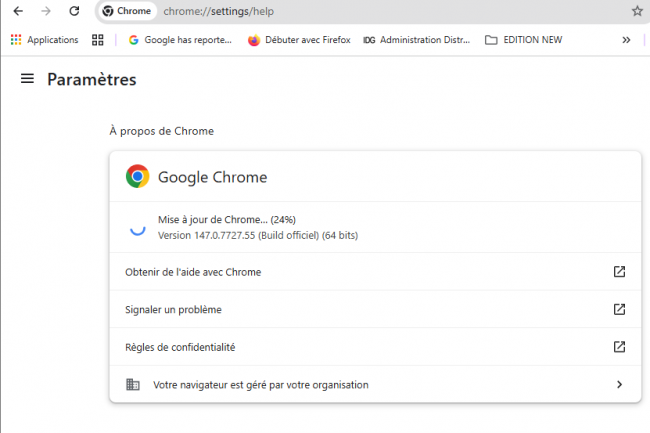Click the external link icon for Signaler un problème
The width and height of the screenshot is (650, 433).
coord(619,309)
